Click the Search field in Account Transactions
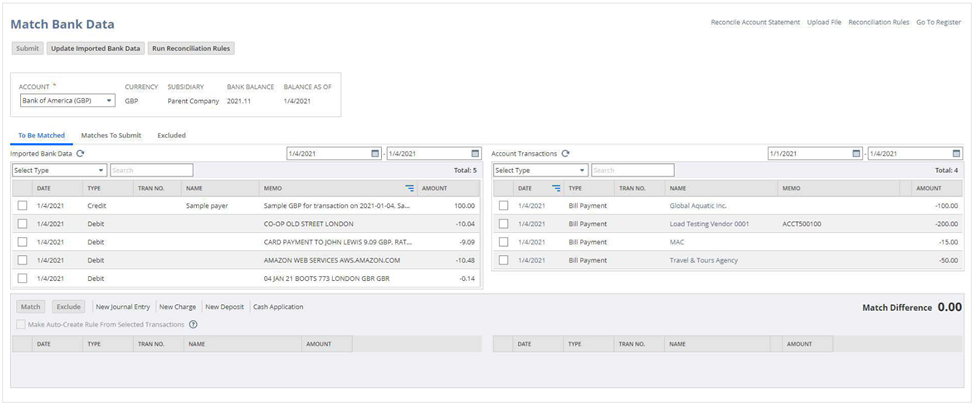Screen dimensions: 975x406 pos(632,171)
